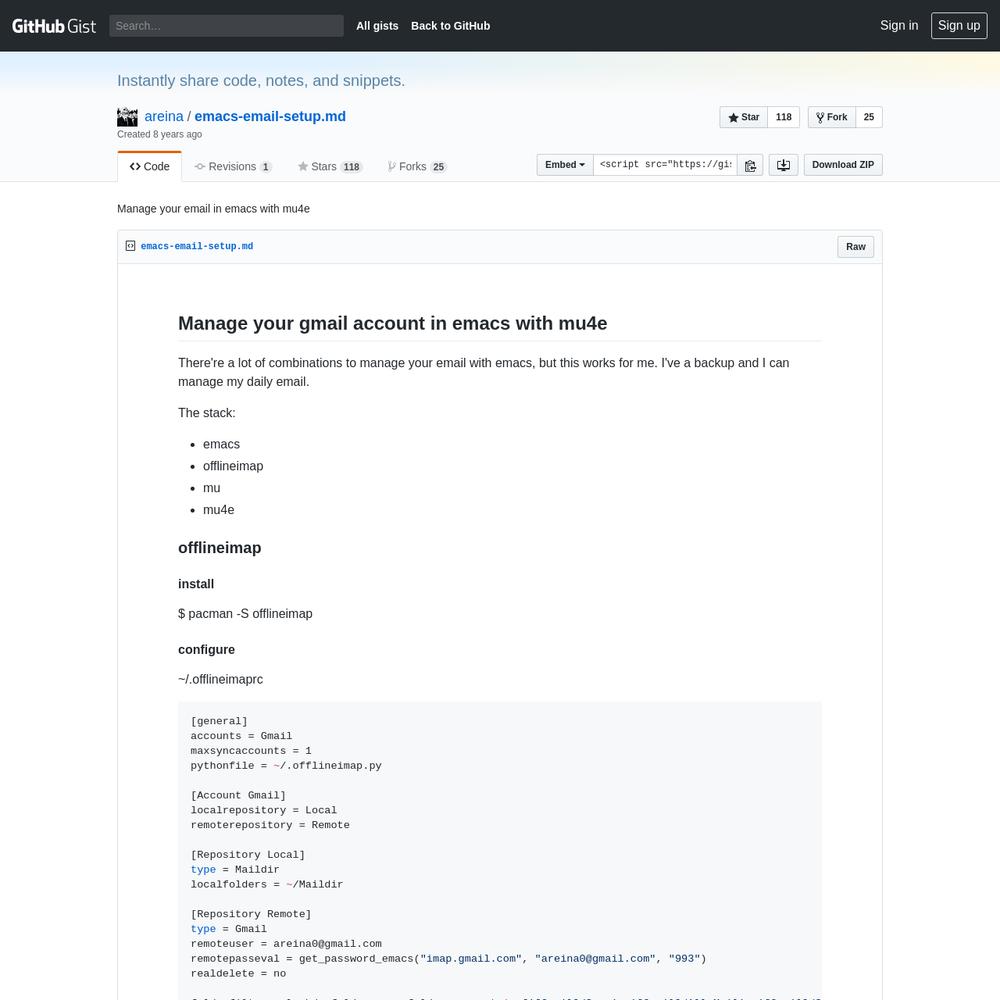View the Raw file
This screenshot has width=1000, height=1000.
855,247
